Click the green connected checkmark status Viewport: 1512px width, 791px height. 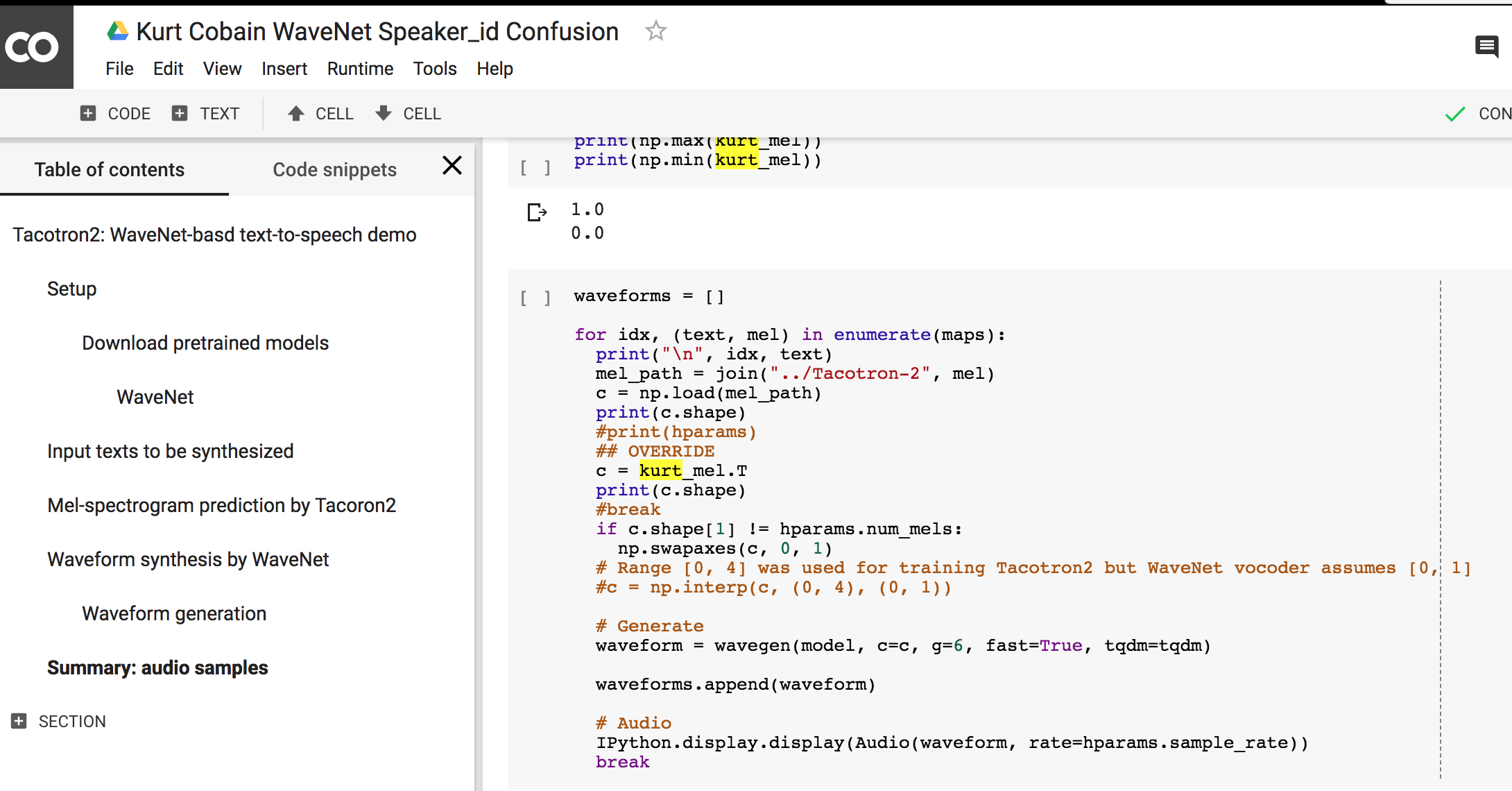point(1455,113)
